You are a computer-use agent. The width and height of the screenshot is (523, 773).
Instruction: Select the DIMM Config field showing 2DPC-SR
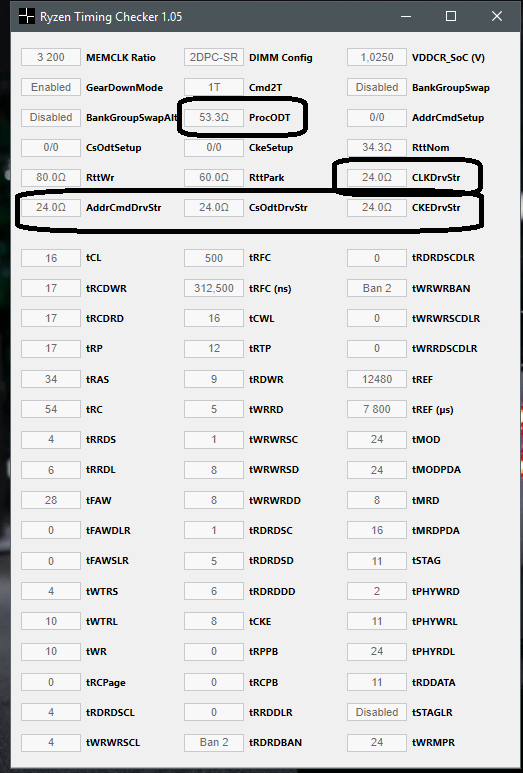(214, 57)
